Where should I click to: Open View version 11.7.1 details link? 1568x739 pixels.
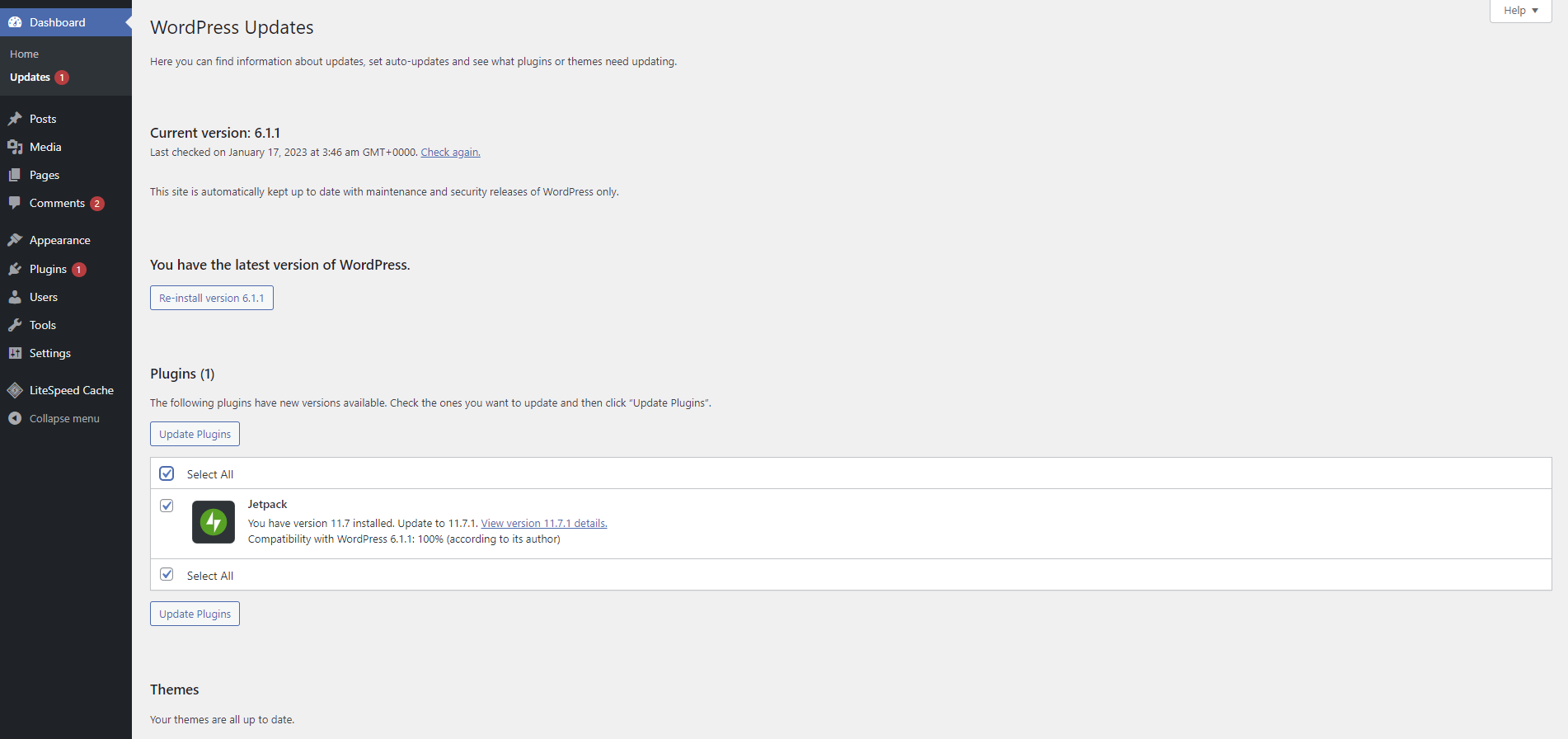[x=544, y=523]
